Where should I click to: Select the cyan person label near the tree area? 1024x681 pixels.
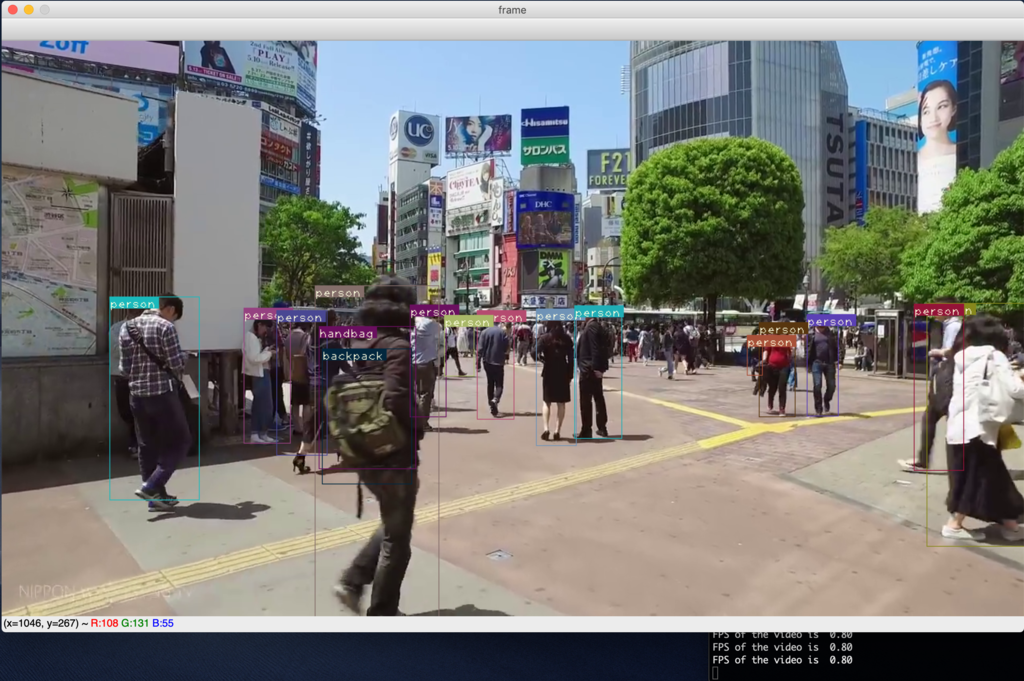[x=597, y=313]
